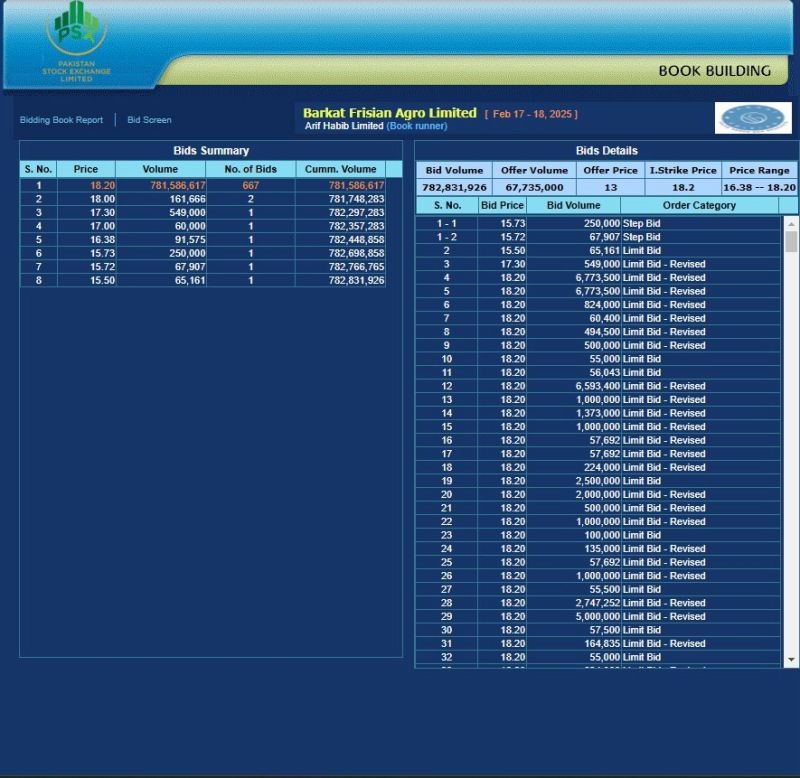Click bid volume 5,000,000 in row 29
Screen dimensions: 800x778
point(598,616)
